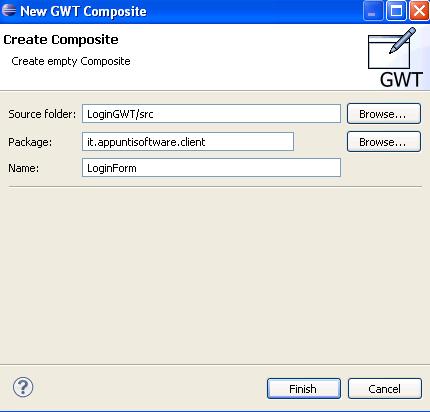
Task: Click the large GWT lettering in banner
Action: click(401, 80)
